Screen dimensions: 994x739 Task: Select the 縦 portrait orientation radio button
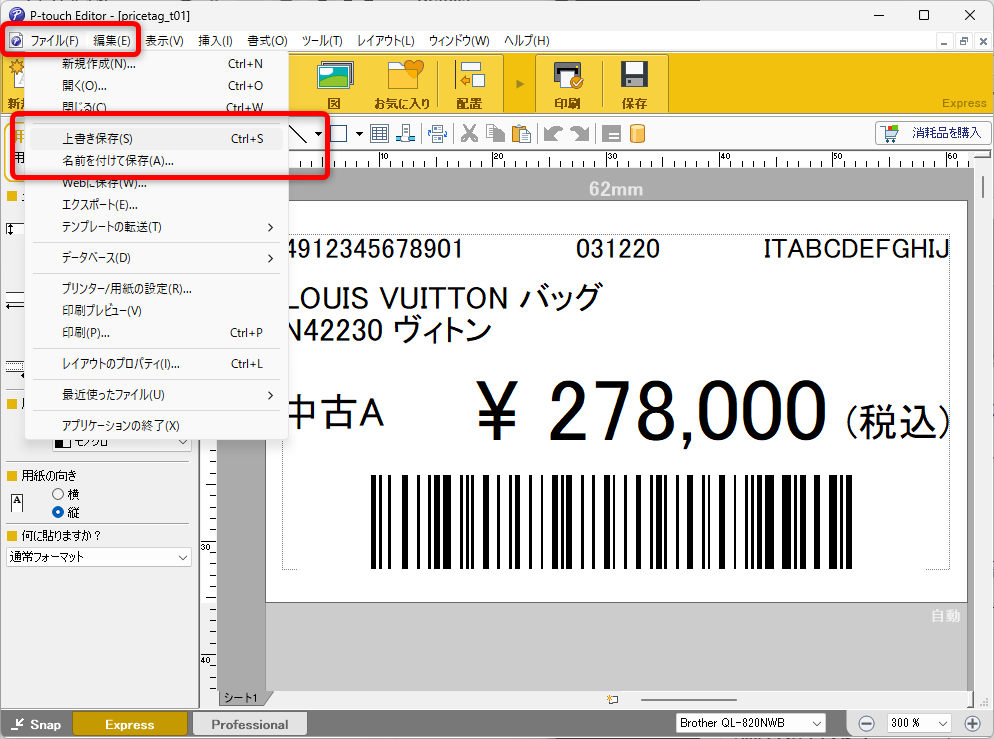pyautogui.click(x=58, y=511)
